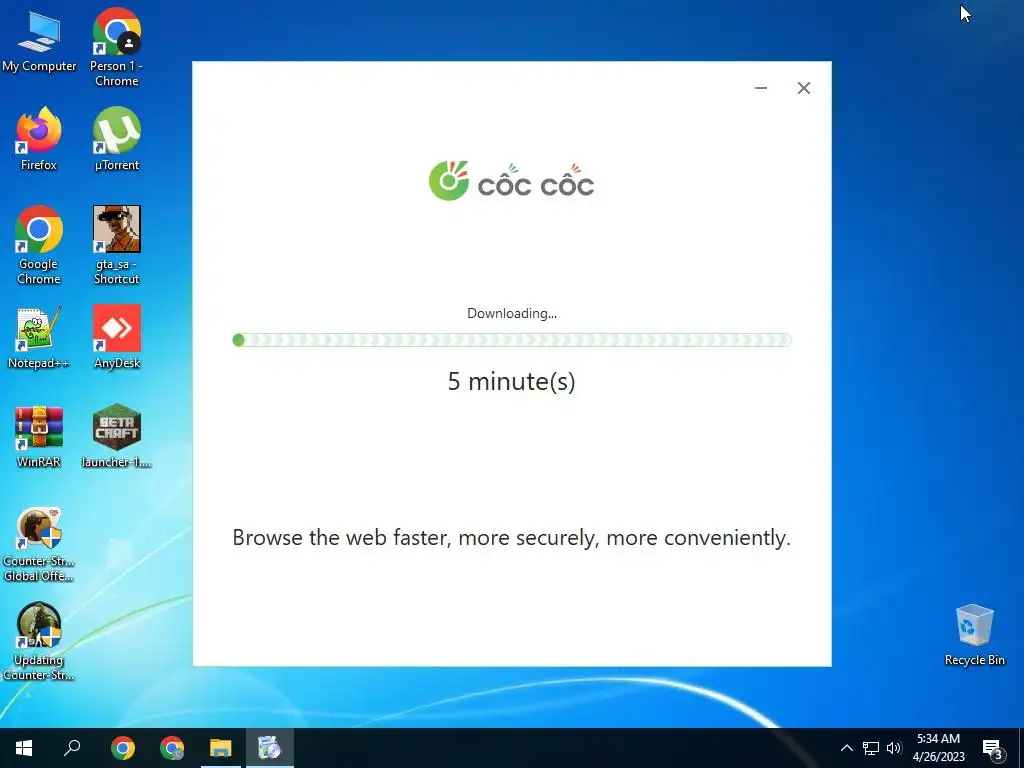Image resolution: width=1024 pixels, height=768 pixels.
Task: Select the Firefox desktop shortcut
Action: point(39,138)
